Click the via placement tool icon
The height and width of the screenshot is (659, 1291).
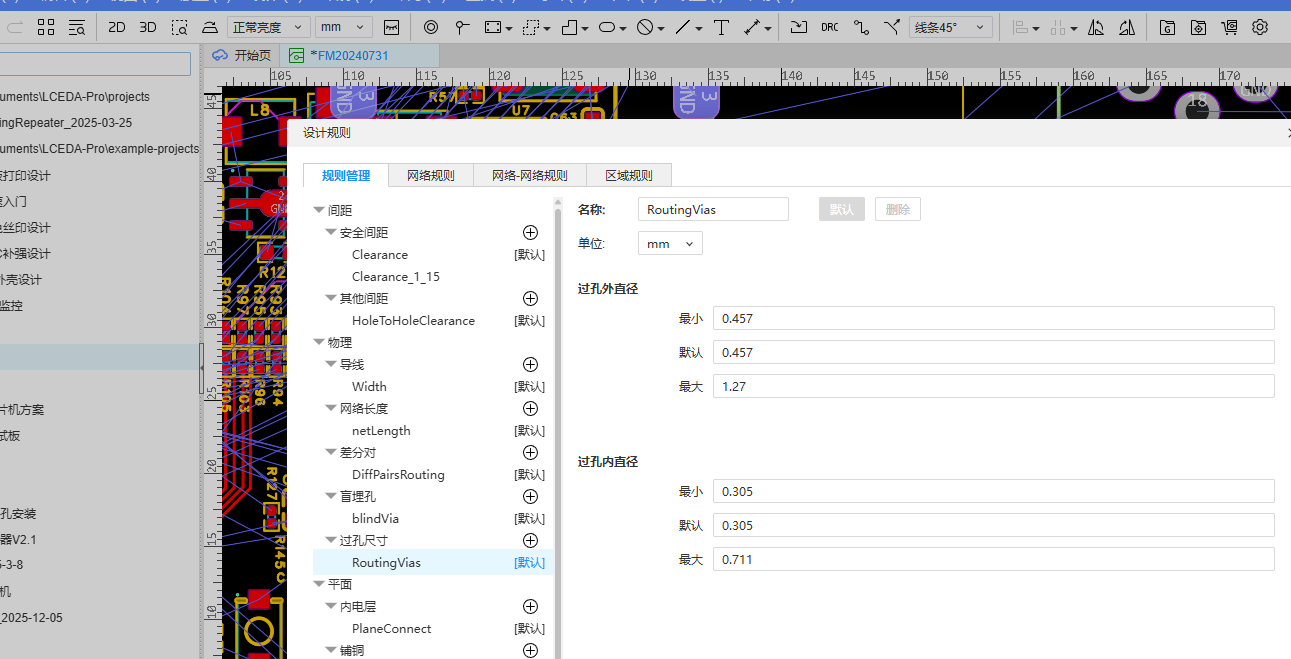[431, 27]
